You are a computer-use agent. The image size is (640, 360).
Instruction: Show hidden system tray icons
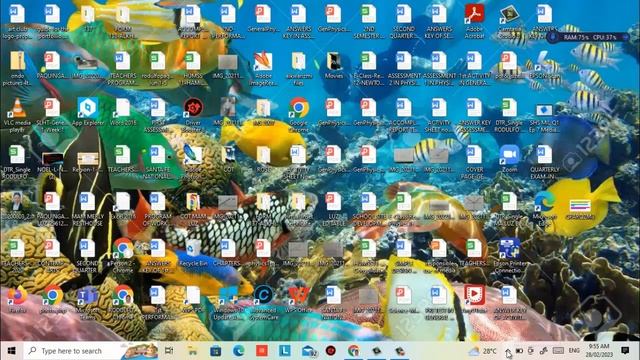pos(508,351)
